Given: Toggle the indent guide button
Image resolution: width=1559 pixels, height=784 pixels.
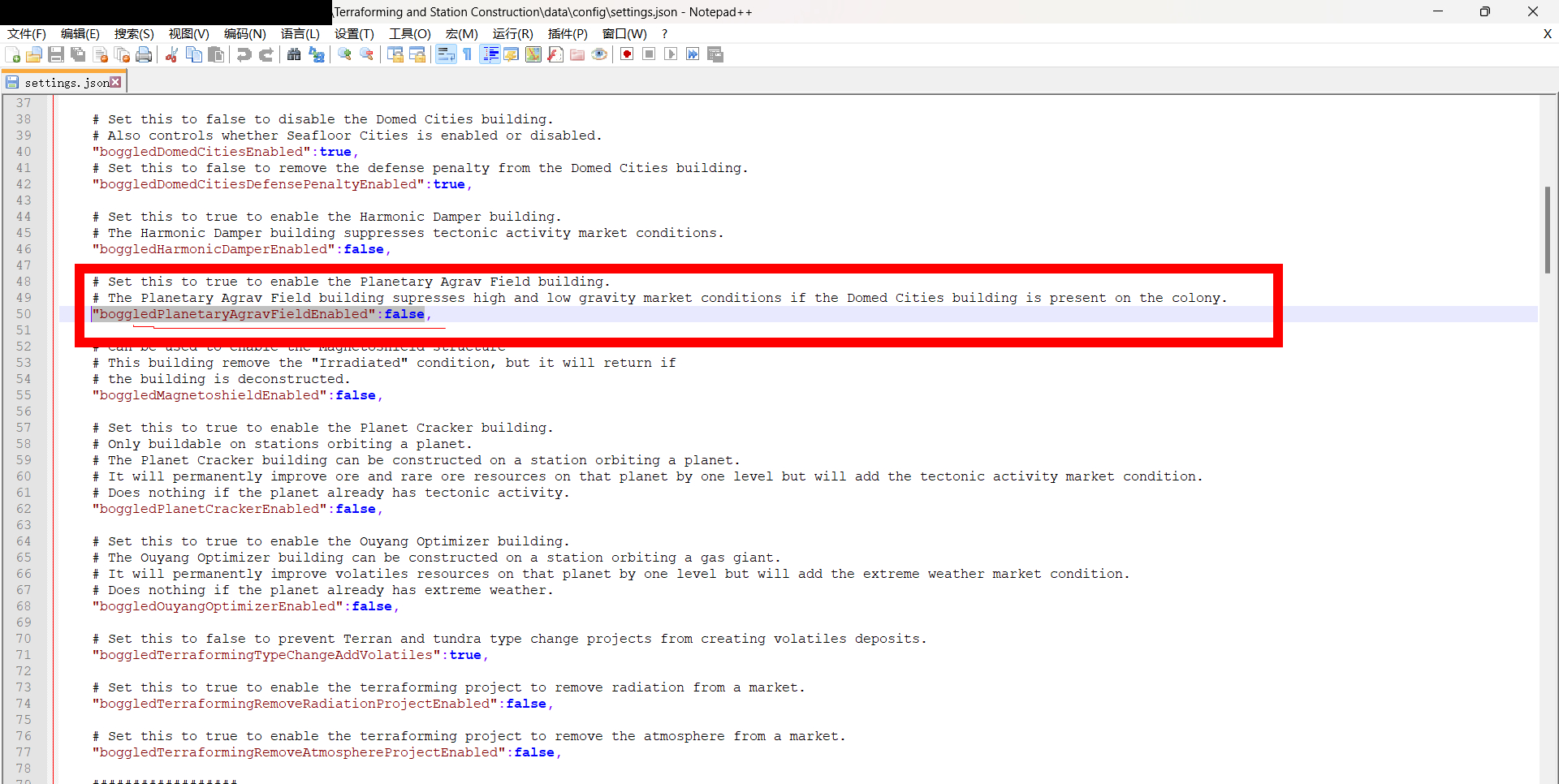Looking at the screenshot, I should [x=490, y=54].
